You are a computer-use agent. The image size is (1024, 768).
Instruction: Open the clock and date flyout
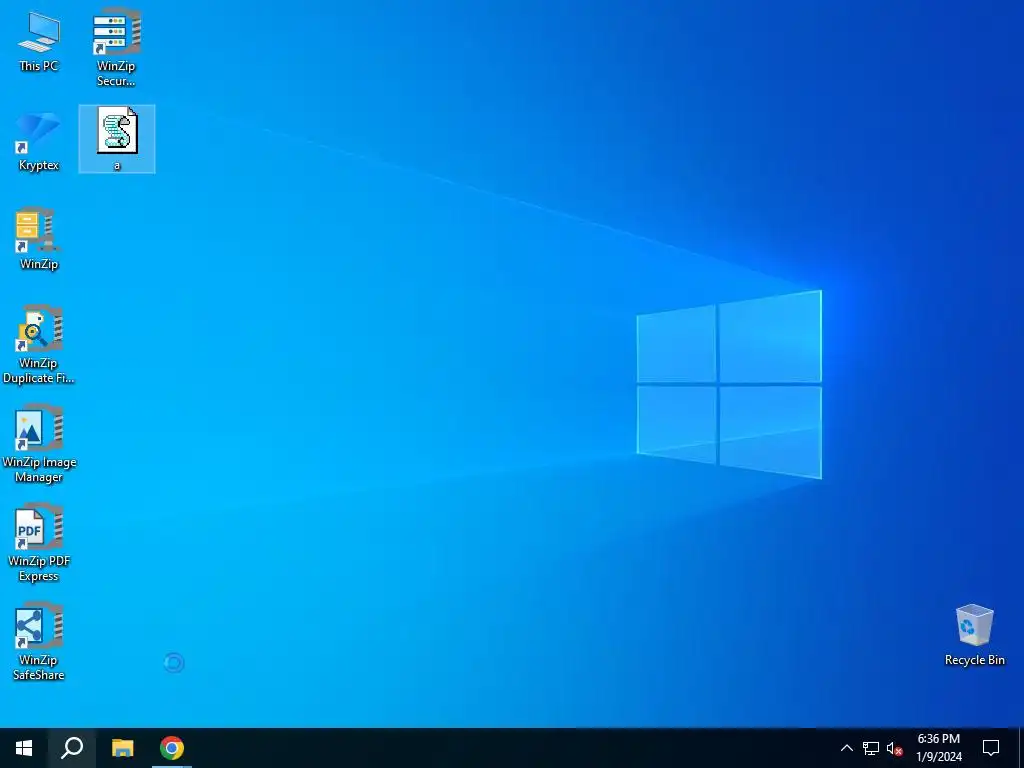[939, 748]
